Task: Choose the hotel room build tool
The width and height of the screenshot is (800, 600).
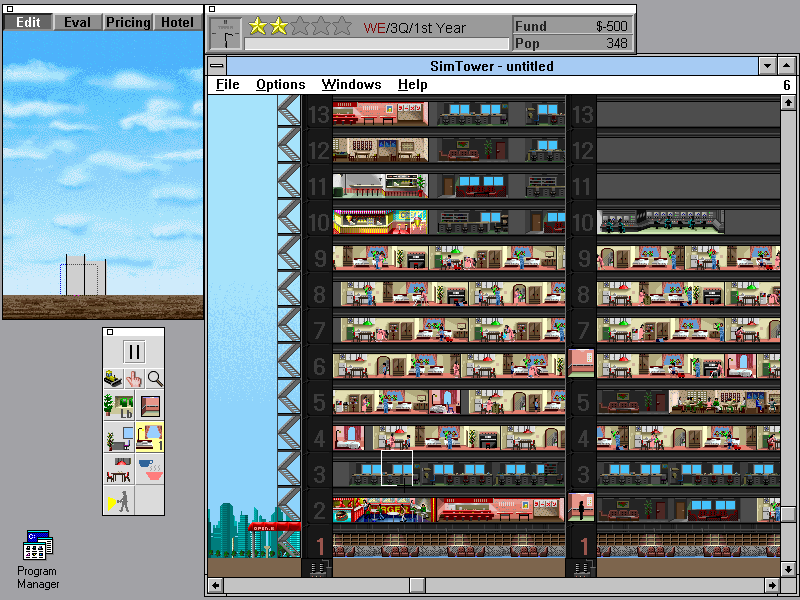Action: (150, 437)
